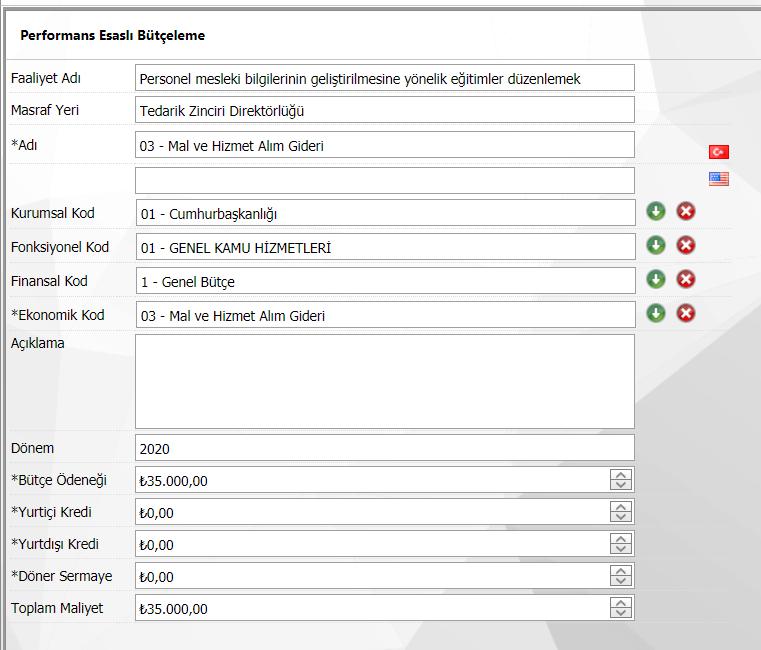Increase Yurtdışı Kredi with up spinner

click(621, 539)
